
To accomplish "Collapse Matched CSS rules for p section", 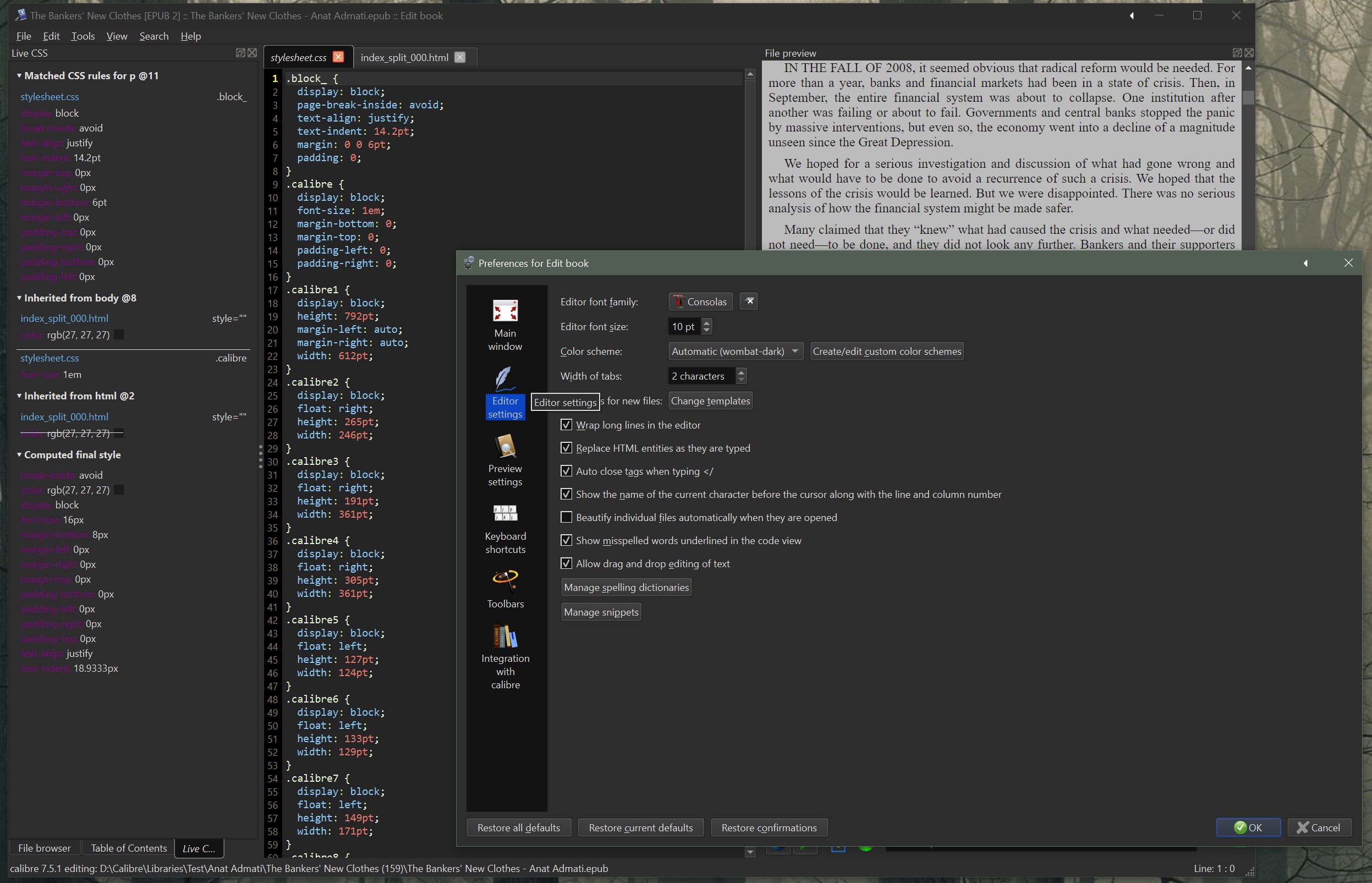I will (x=19, y=76).
